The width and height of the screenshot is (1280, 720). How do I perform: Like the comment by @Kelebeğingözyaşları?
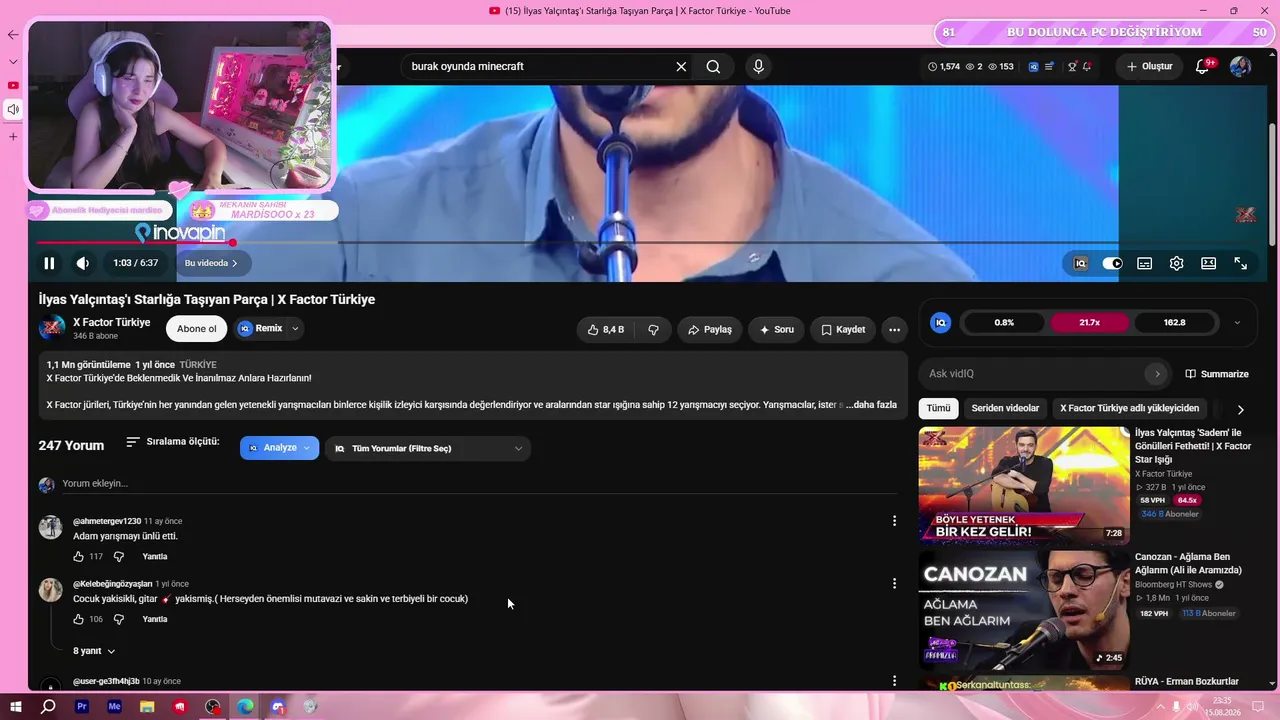[x=79, y=620]
